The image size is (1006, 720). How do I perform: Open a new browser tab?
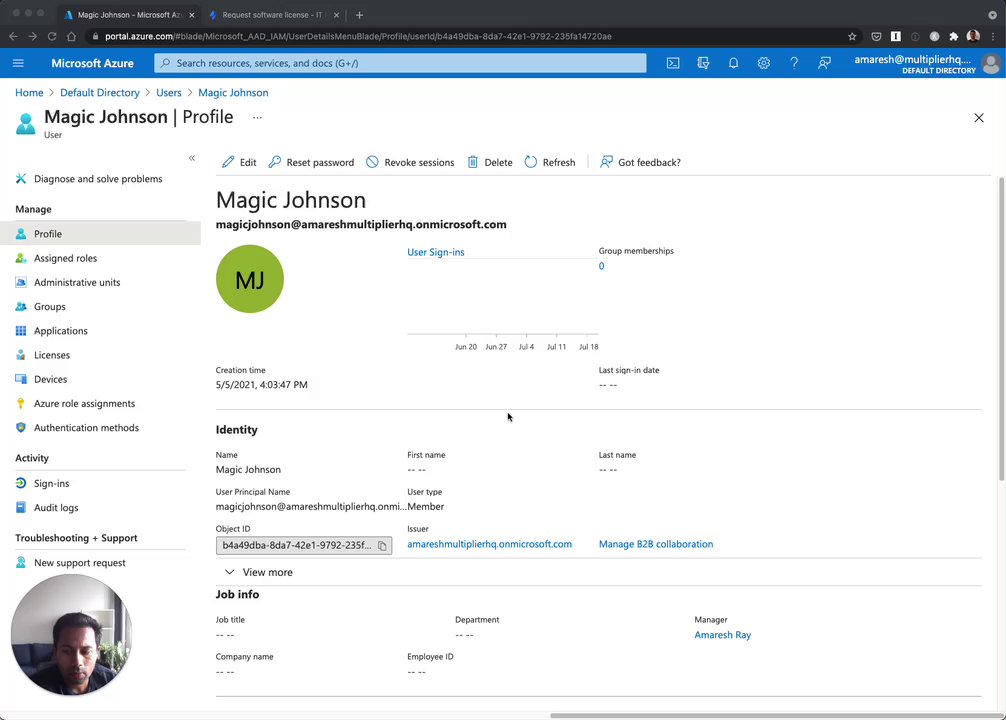[x=359, y=15]
